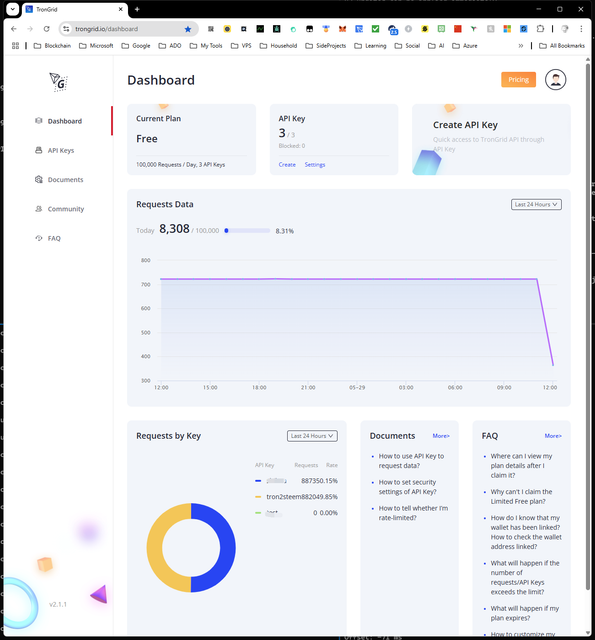This screenshot has width=595, height=640.
Task: Click More link in FAQ panel
Action: [x=553, y=436]
